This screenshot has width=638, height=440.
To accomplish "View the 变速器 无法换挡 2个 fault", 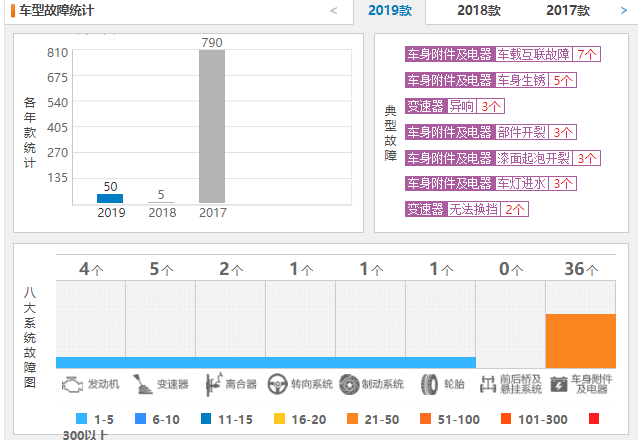I will point(467,210).
